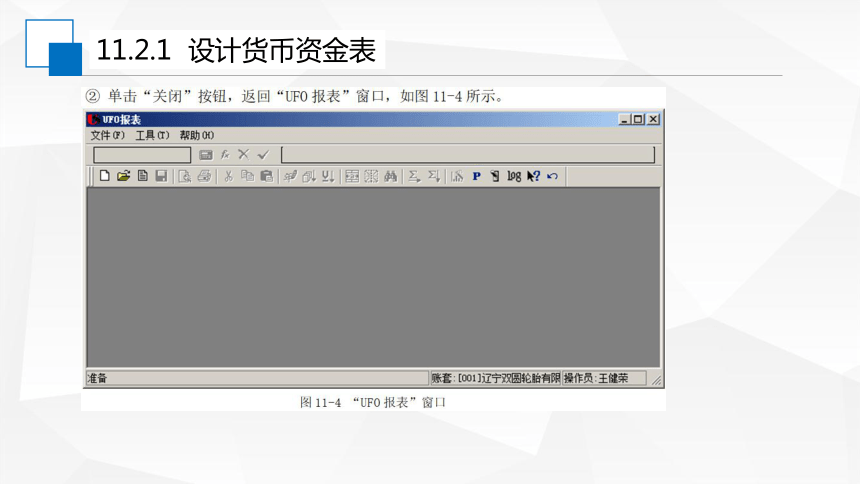Viewport: 860px width, 484px height.
Task: Click the blue P icon
Action: point(476,176)
